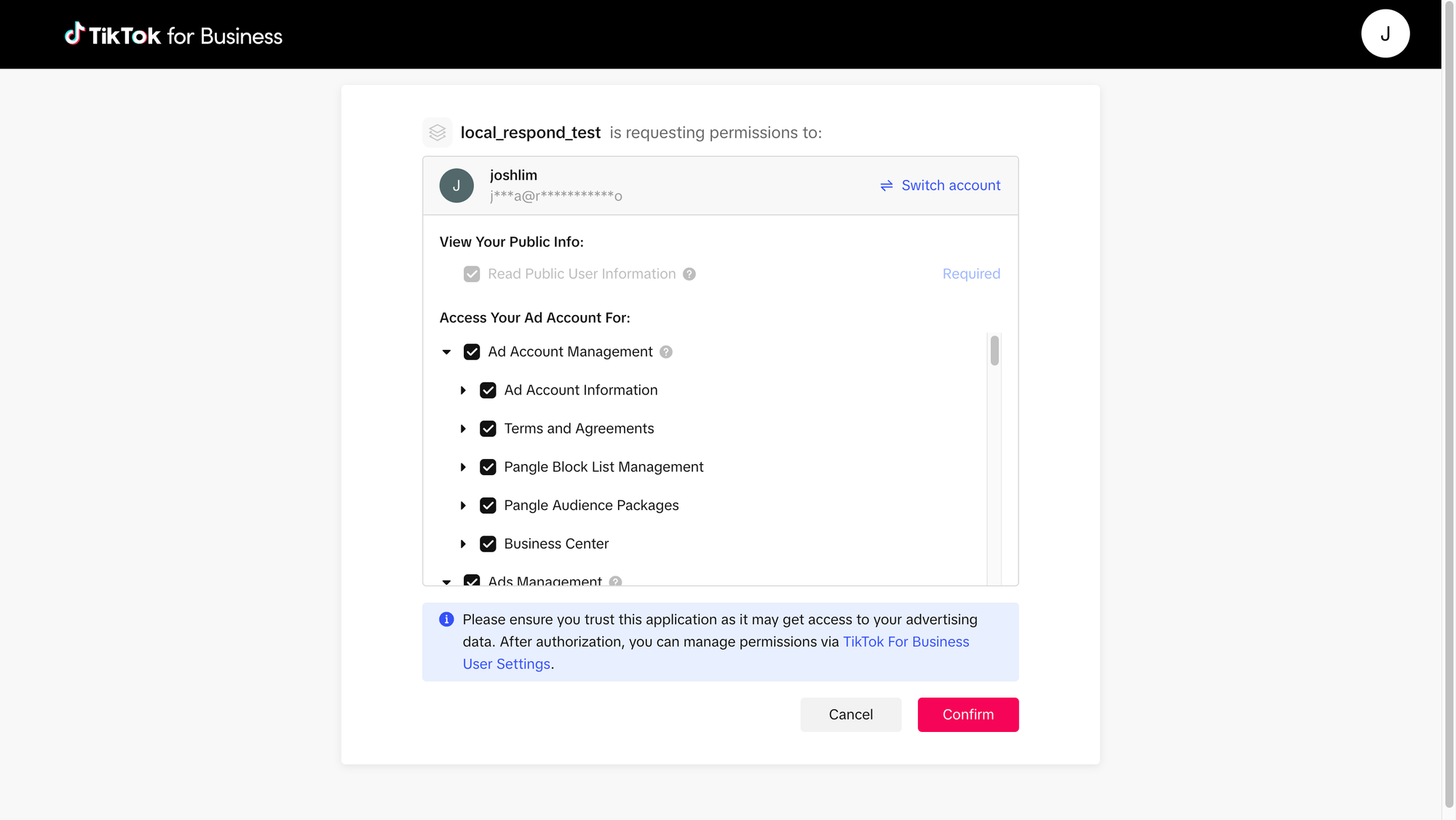1456x820 pixels.
Task: Expand the Pangle Block List Management item
Action: point(463,467)
